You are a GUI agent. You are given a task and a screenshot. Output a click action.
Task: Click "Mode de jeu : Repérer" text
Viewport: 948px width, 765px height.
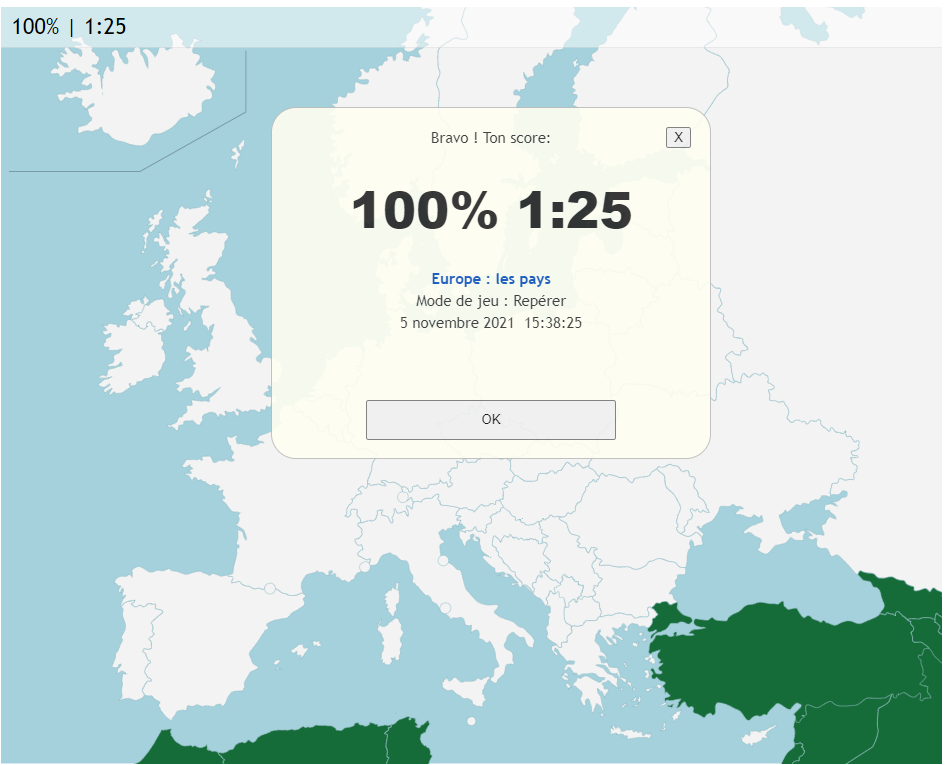coord(490,301)
